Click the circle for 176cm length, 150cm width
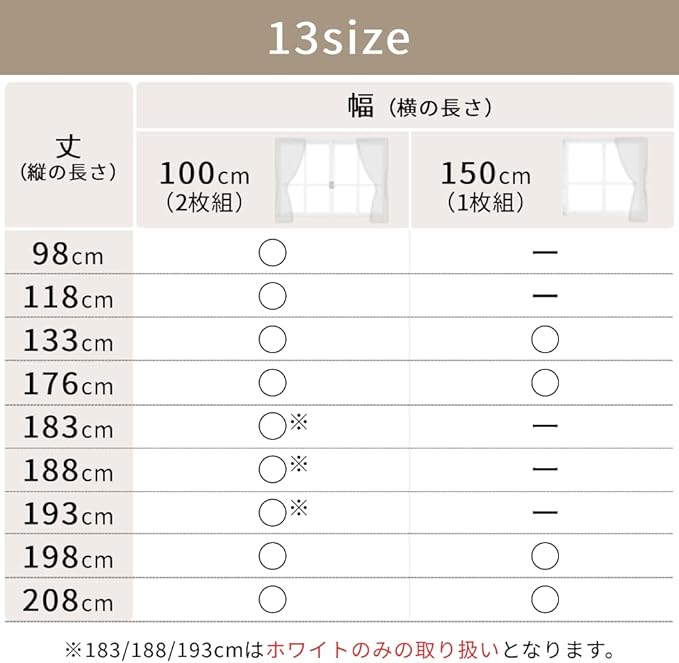Viewport: 679px width, 663px height. coord(545,383)
